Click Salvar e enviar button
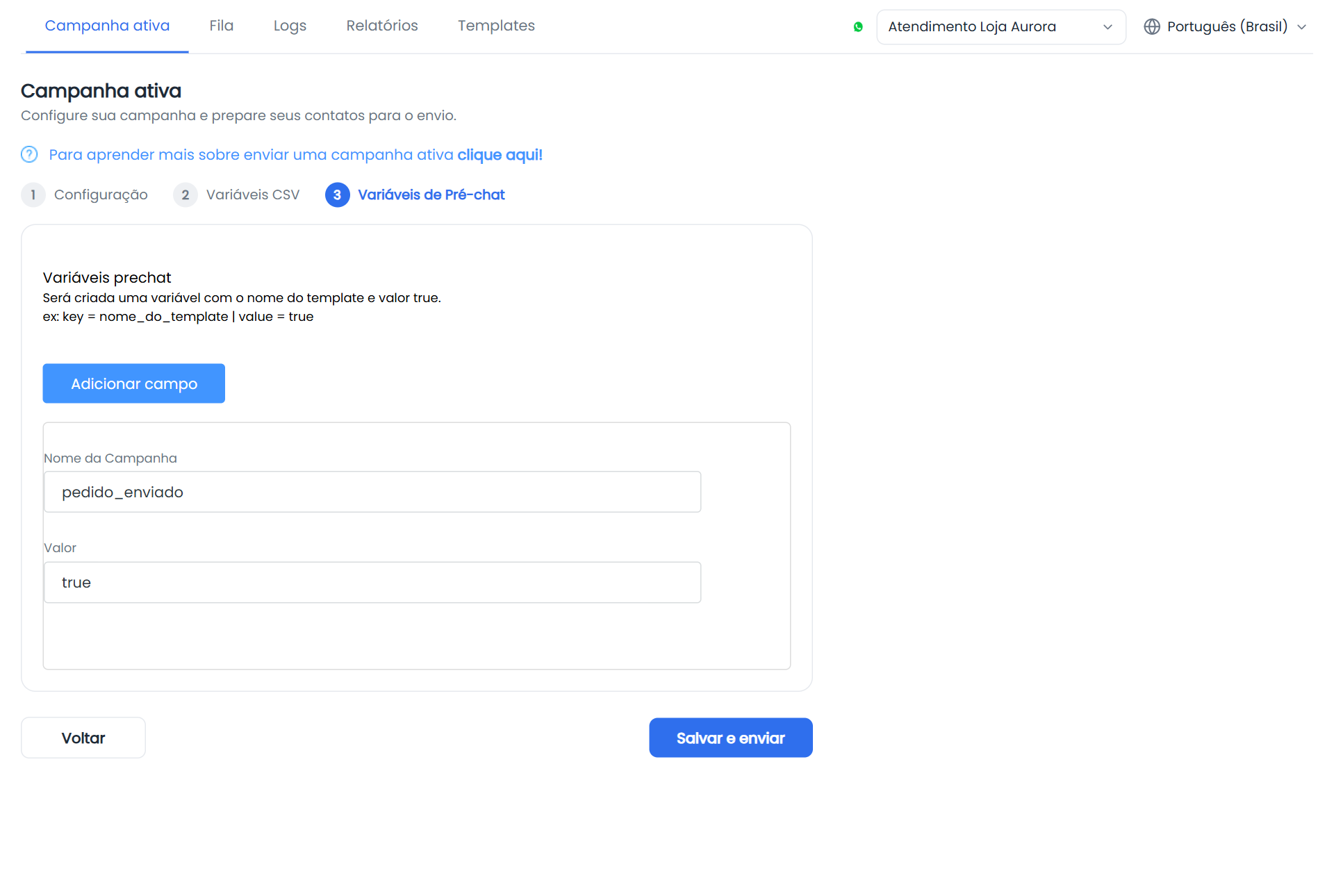 [731, 738]
